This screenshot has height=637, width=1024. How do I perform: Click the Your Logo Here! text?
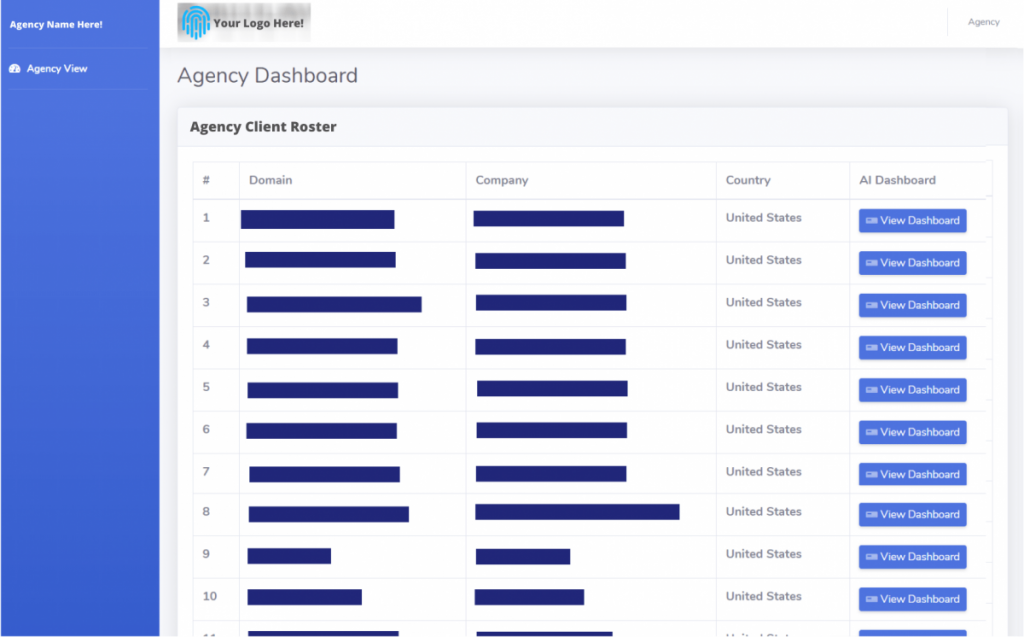tap(259, 24)
